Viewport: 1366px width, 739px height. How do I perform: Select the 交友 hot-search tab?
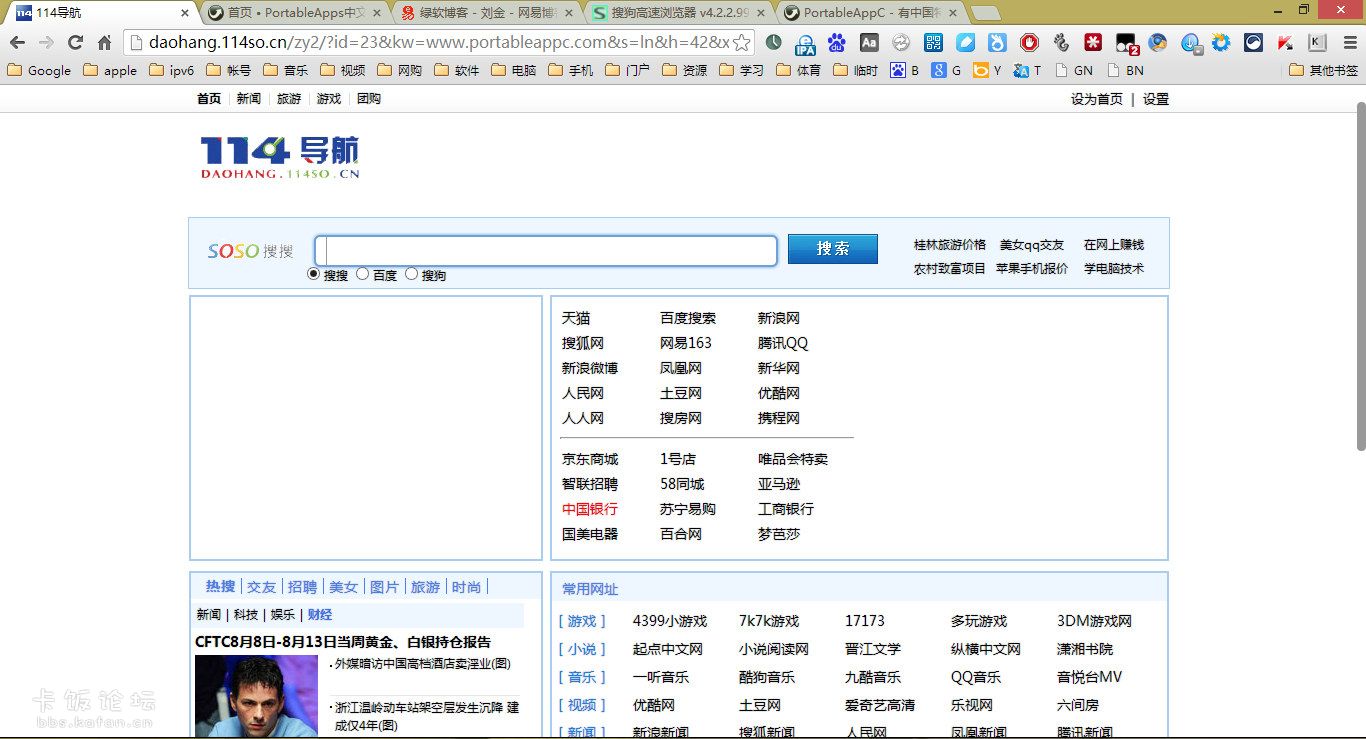(x=261, y=587)
